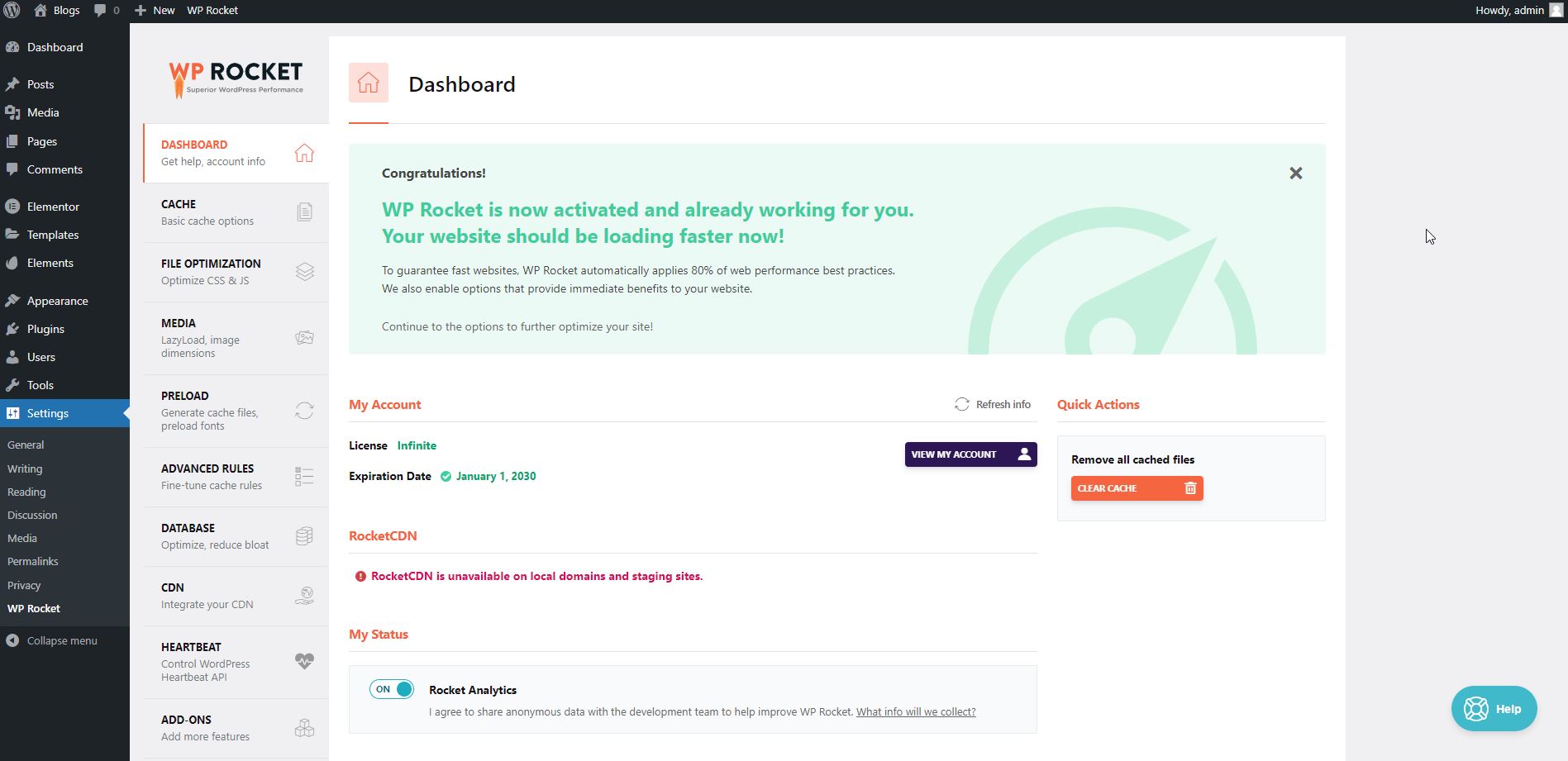Open the Add-ons tab

coord(236,728)
